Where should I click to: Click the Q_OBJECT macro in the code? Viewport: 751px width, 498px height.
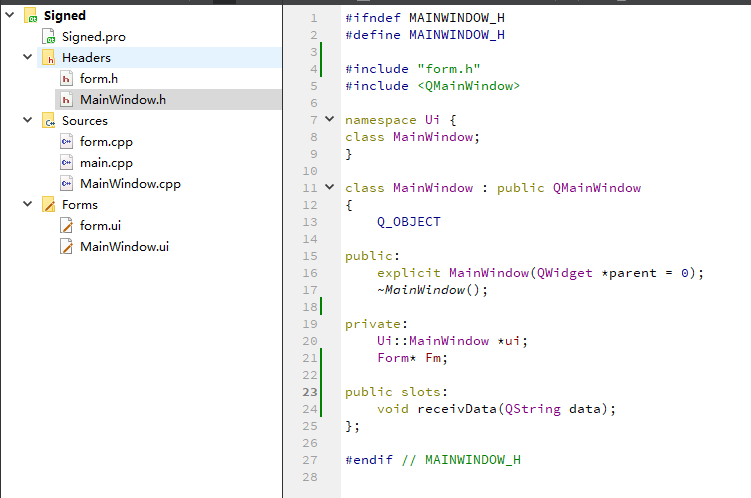tap(409, 222)
